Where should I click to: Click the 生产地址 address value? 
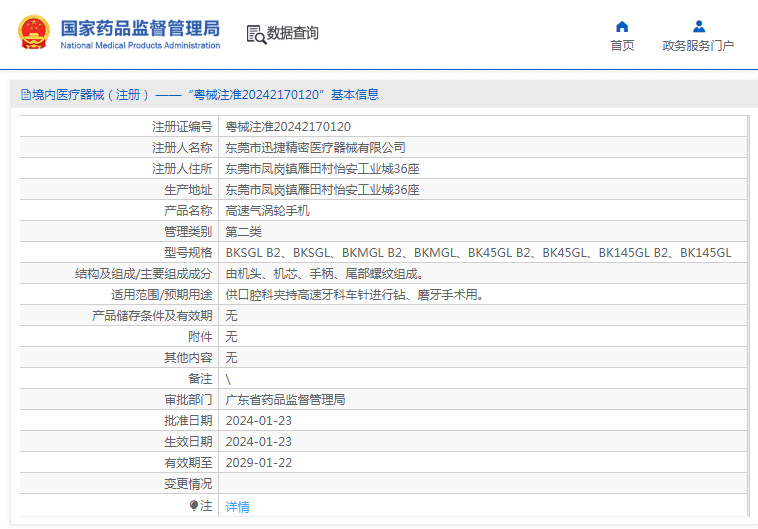point(322,190)
